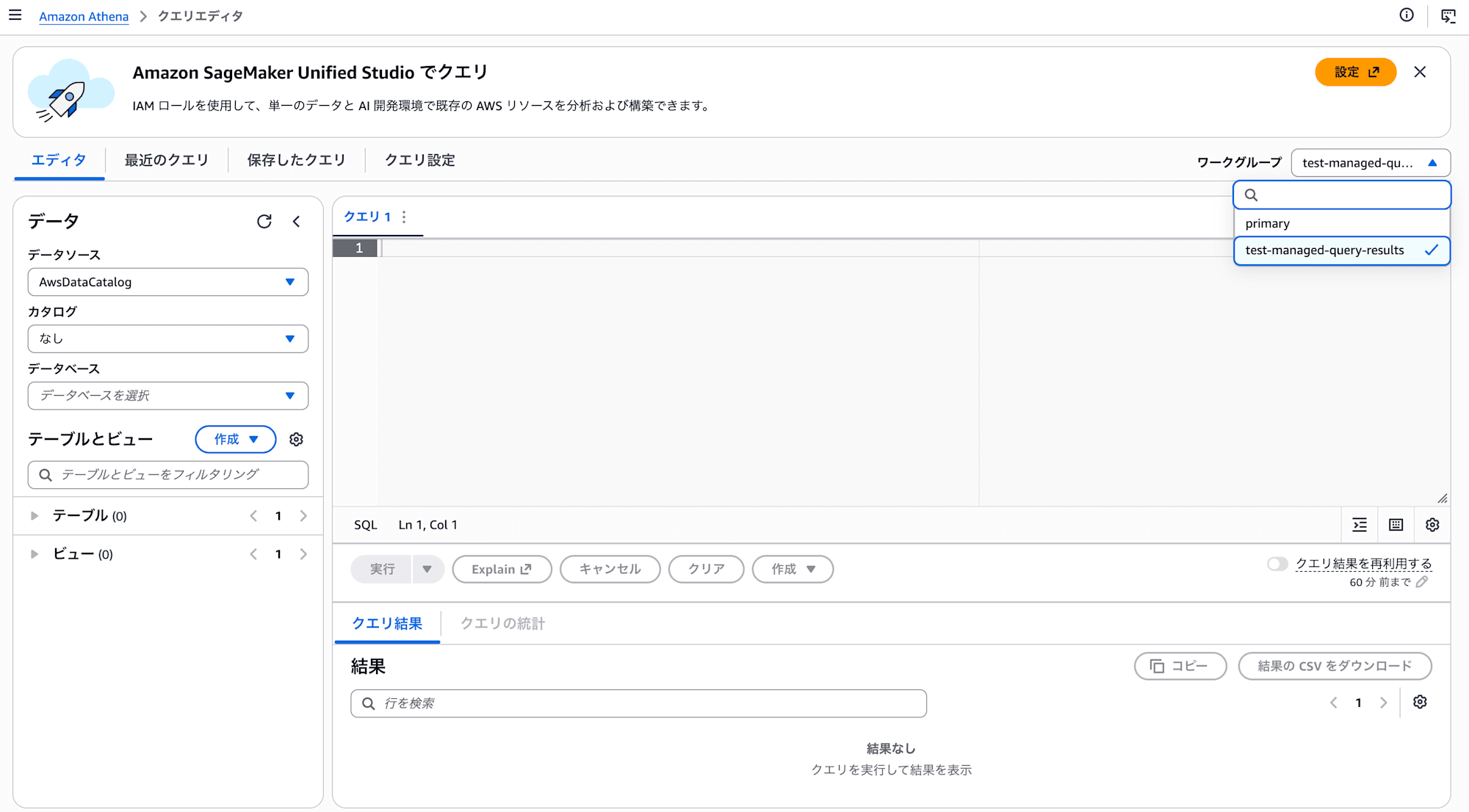Open results table settings gear

1420,703
